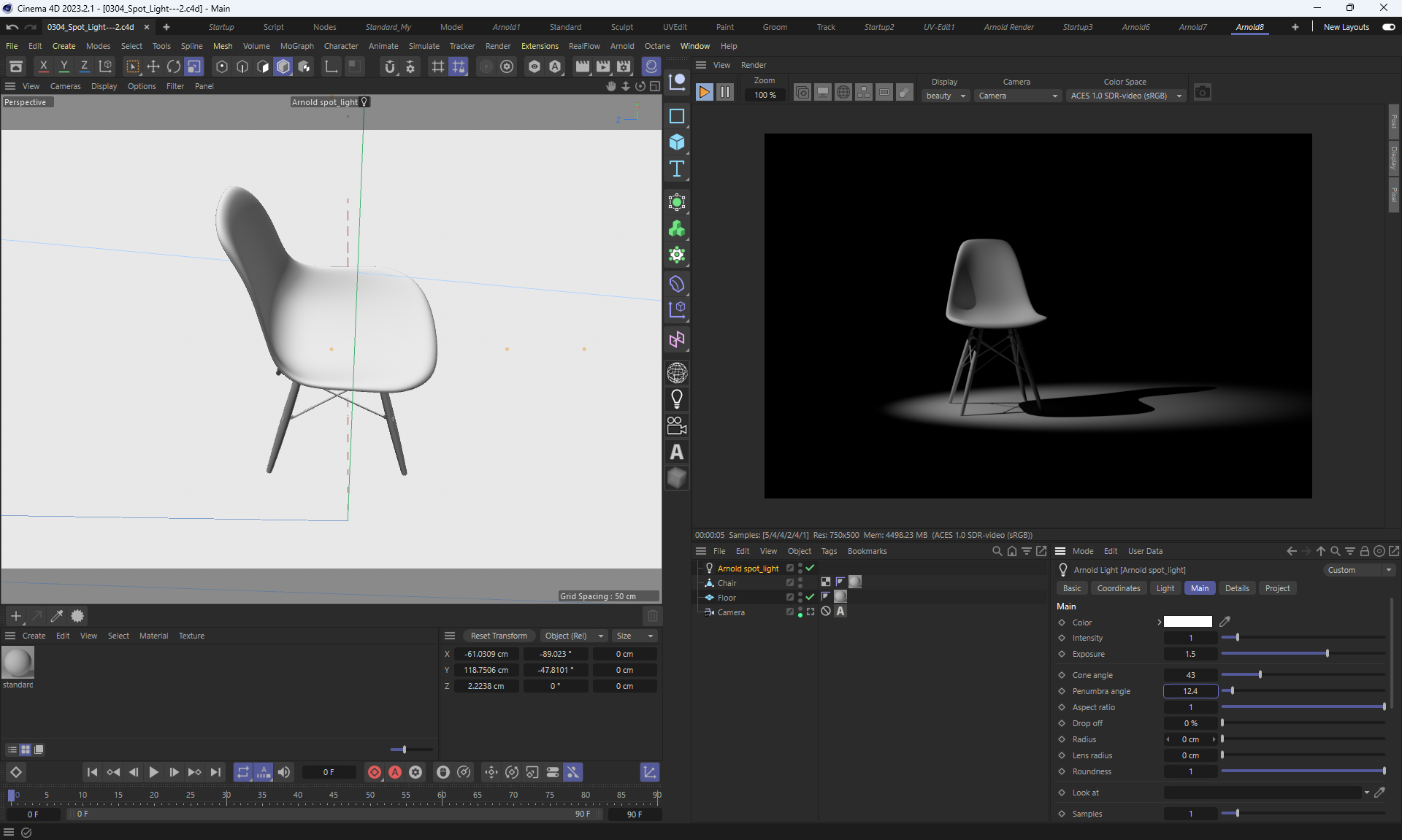
Task: Click the Arnold render play button
Action: point(704,92)
